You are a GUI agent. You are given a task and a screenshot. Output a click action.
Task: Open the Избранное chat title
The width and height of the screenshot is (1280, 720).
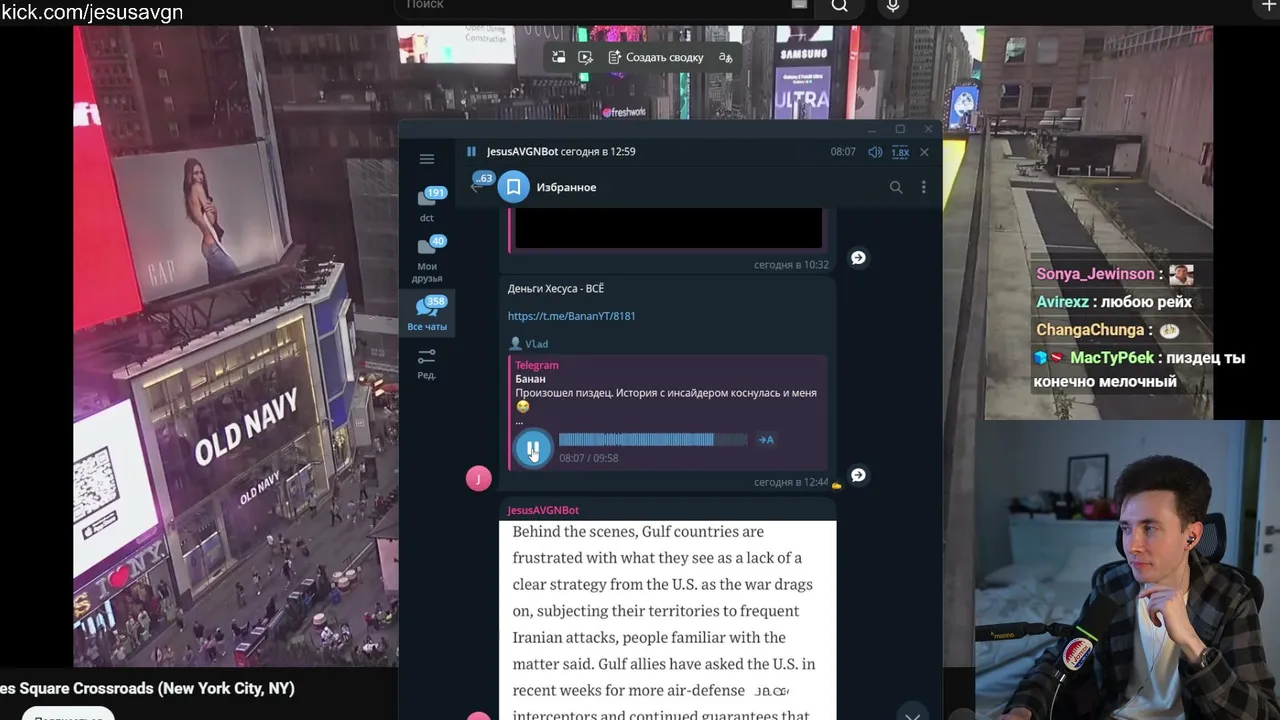(x=566, y=187)
